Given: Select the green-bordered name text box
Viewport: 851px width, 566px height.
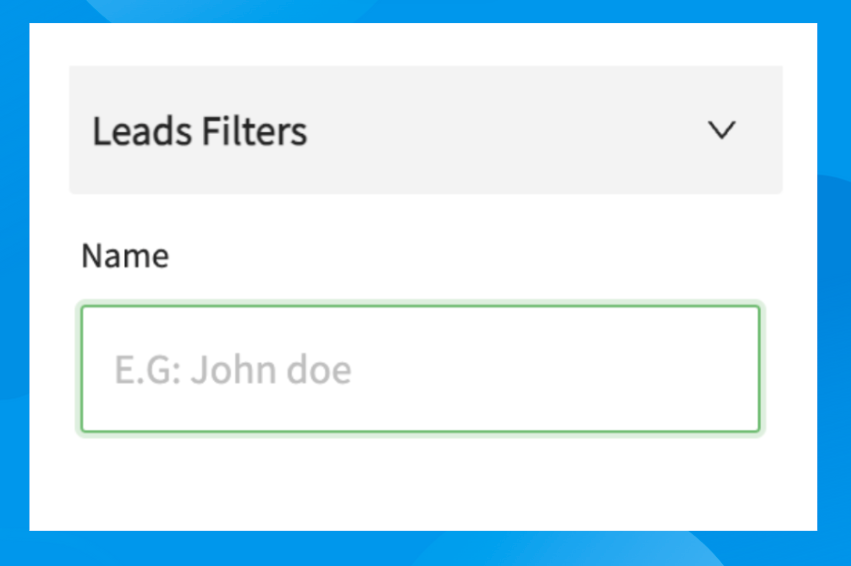Looking at the screenshot, I should click(420, 370).
